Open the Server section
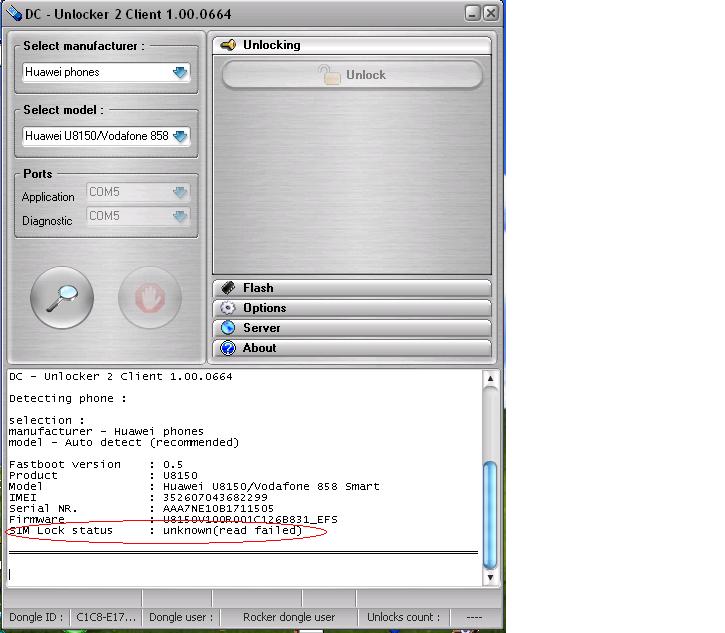Viewport: 725px width, 633px height. 352,328
